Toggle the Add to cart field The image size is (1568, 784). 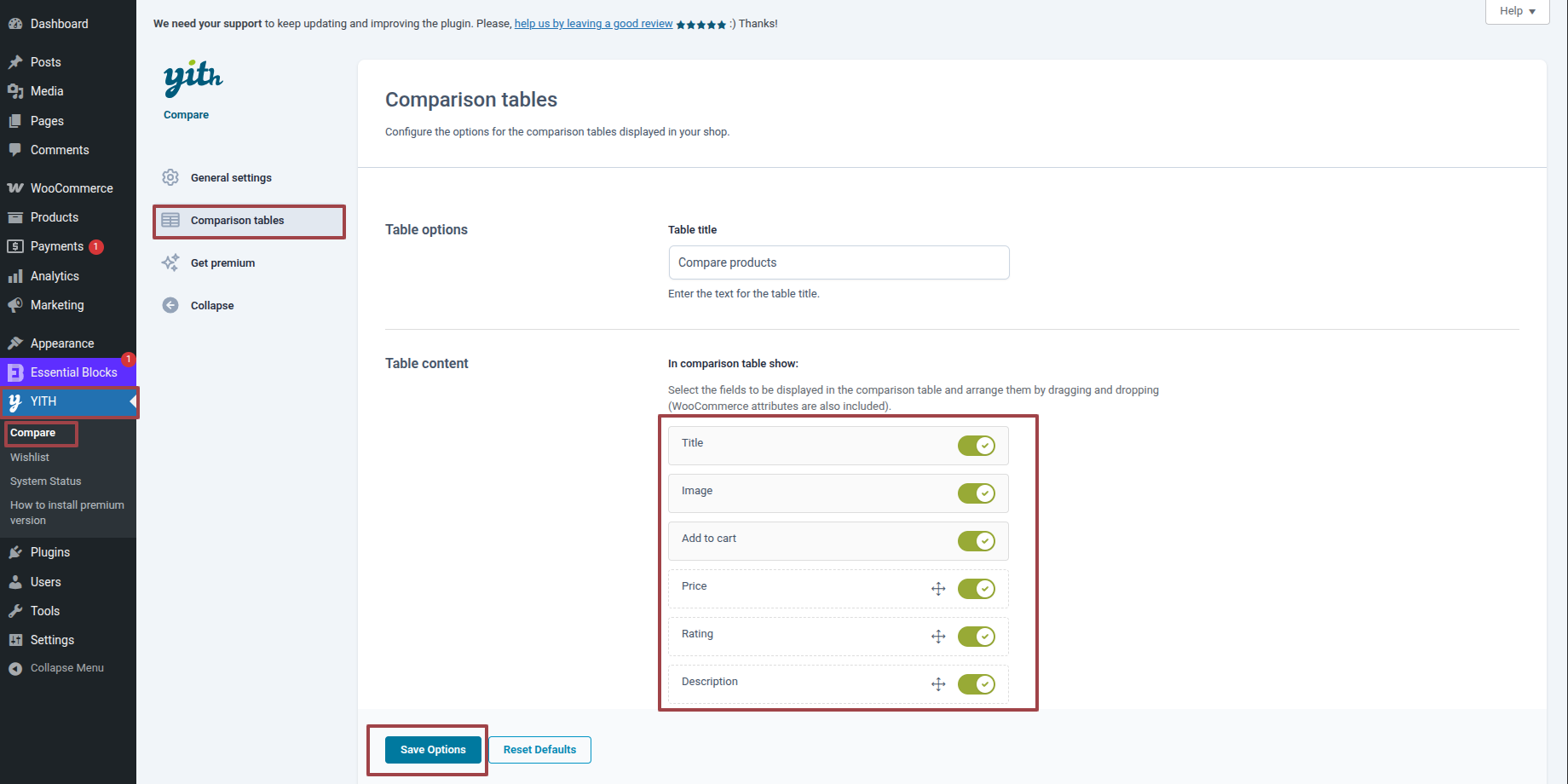point(976,541)
